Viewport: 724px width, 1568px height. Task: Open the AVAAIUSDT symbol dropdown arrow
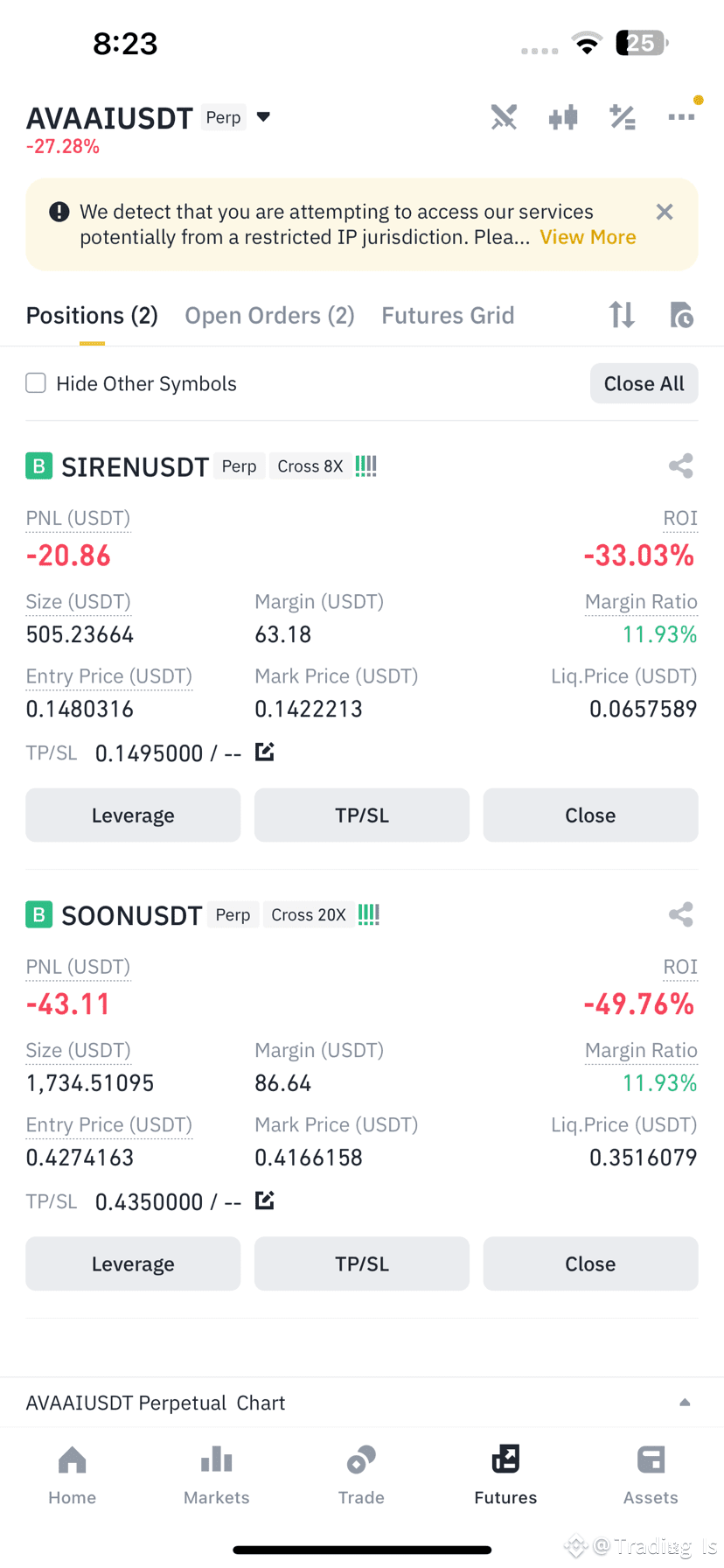[263, 117]
